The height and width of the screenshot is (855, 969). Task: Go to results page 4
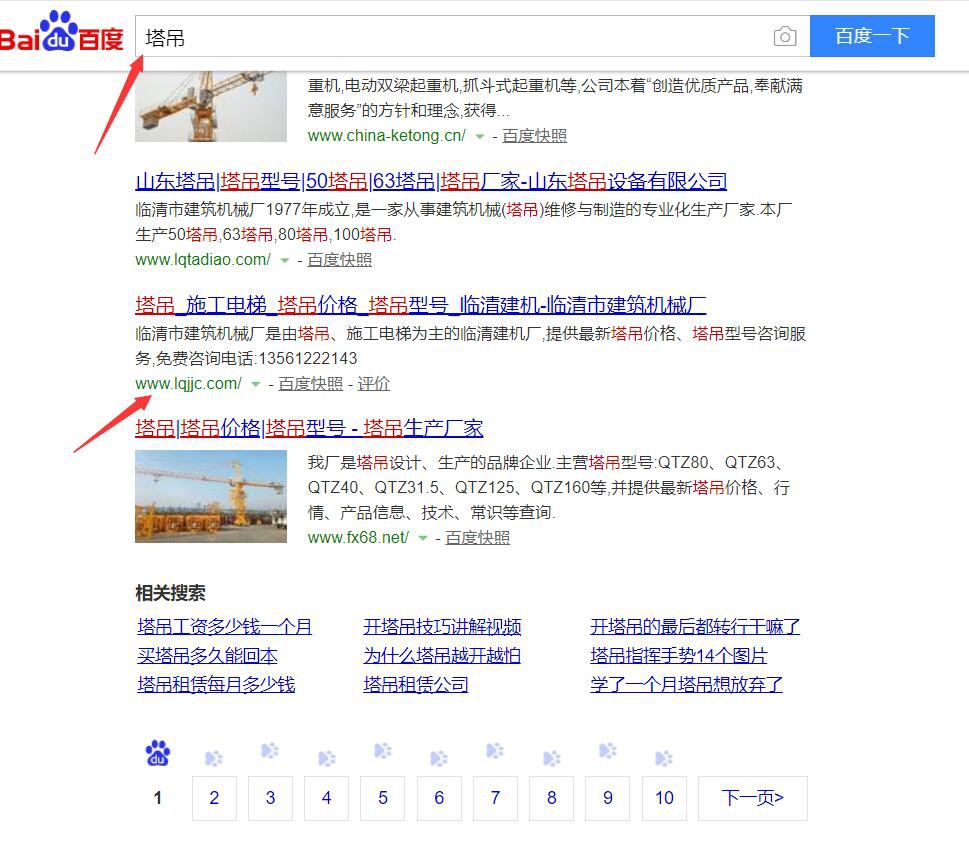coord(326,798)
